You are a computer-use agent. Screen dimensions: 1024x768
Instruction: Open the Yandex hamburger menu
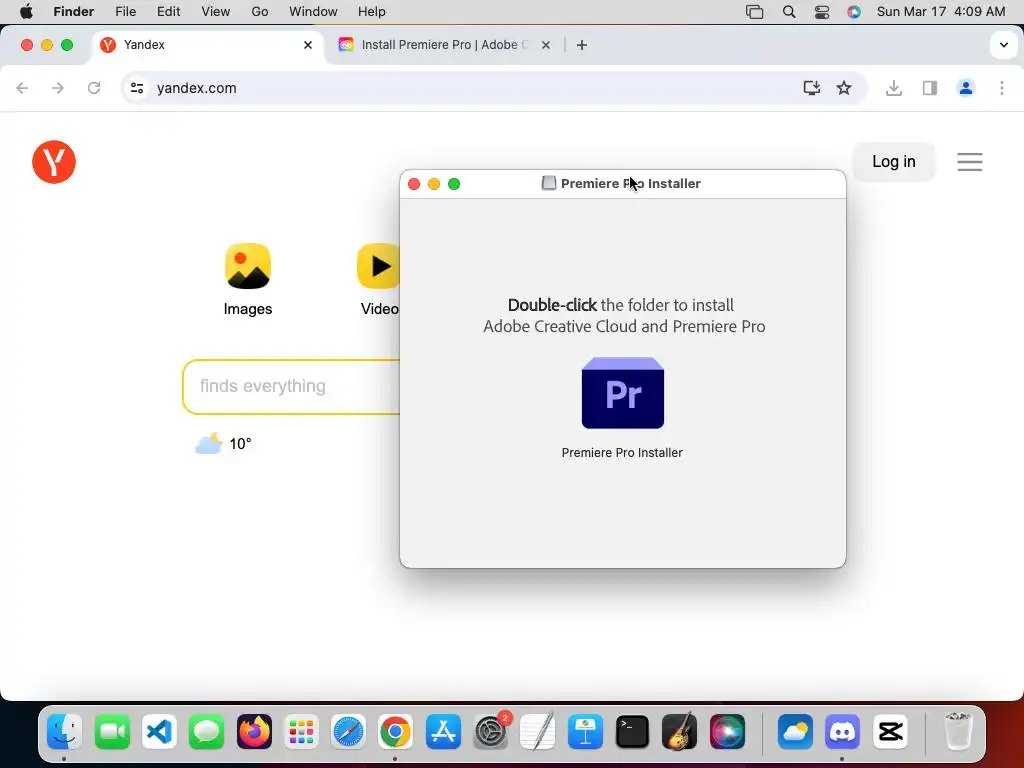click(x=970, y=161)
